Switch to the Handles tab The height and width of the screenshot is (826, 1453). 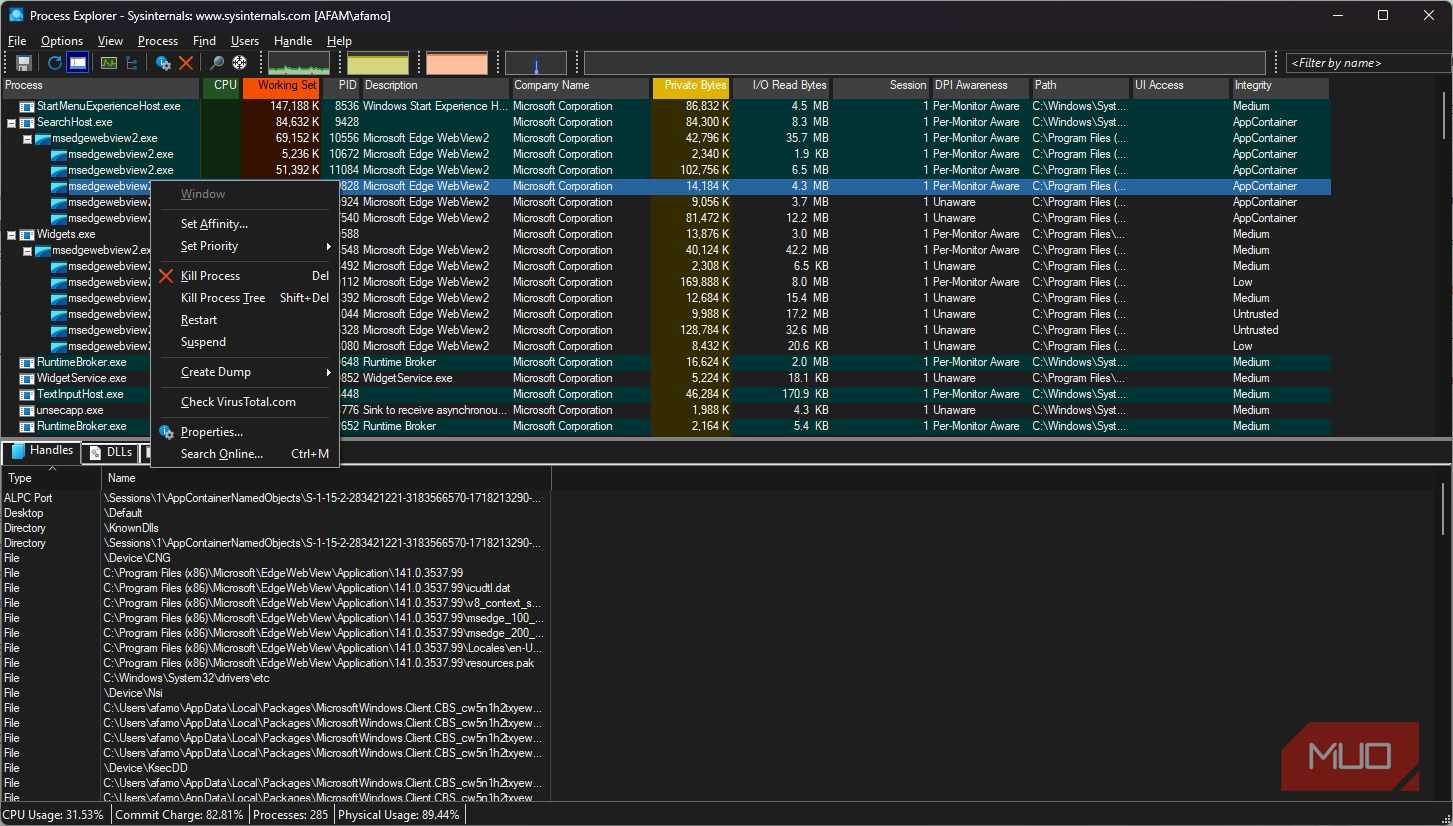coord(42,451)
